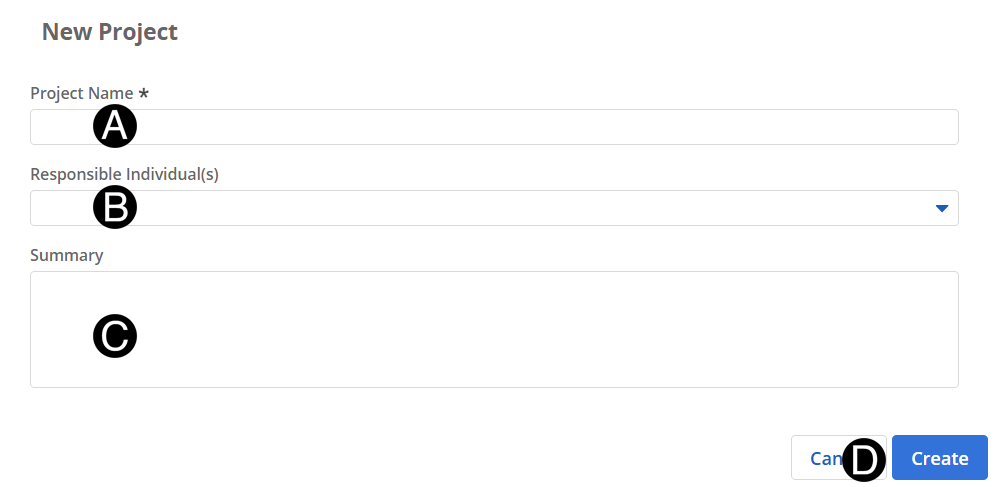Dismiss the form using the Cancel button
This screenshot has width=997, height=487.
819,458
